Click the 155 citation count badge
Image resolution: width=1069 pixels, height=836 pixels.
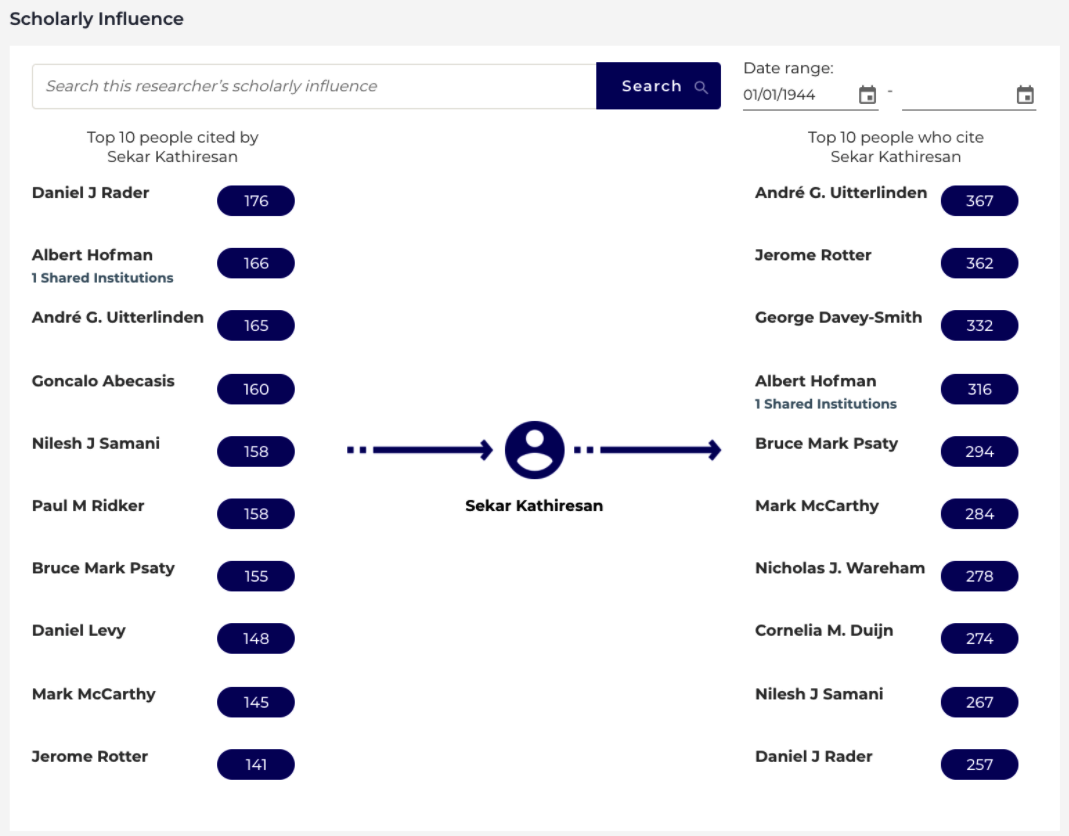click(x=256, y=576)
